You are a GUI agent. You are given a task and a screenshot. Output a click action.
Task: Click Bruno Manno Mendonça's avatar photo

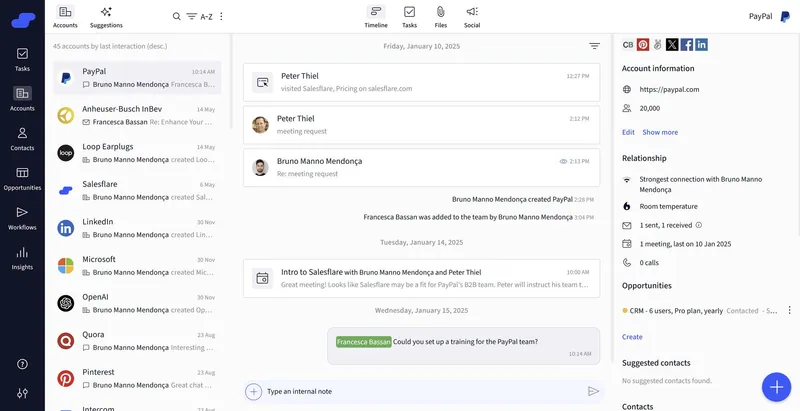click(x=260, y=167)
